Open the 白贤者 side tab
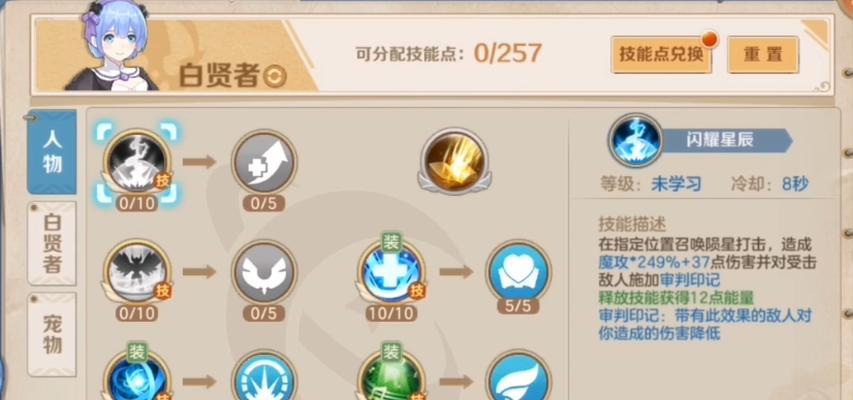 coord(52,243)
